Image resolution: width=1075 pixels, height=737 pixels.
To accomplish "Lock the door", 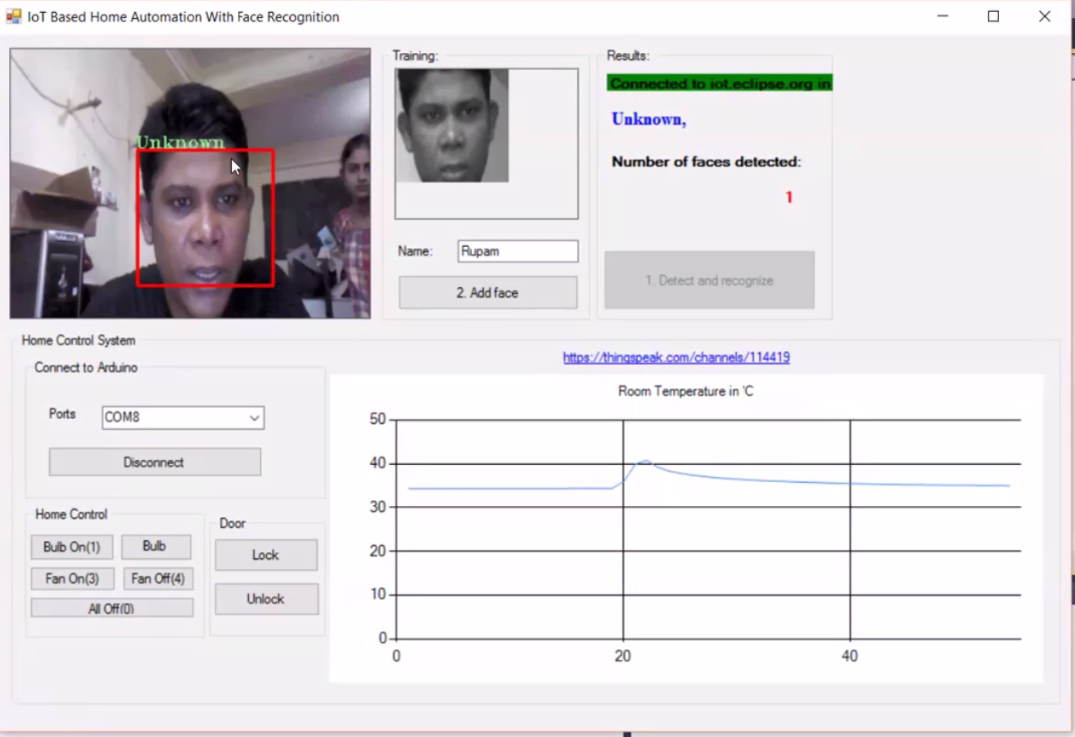I will click(266, 555).
